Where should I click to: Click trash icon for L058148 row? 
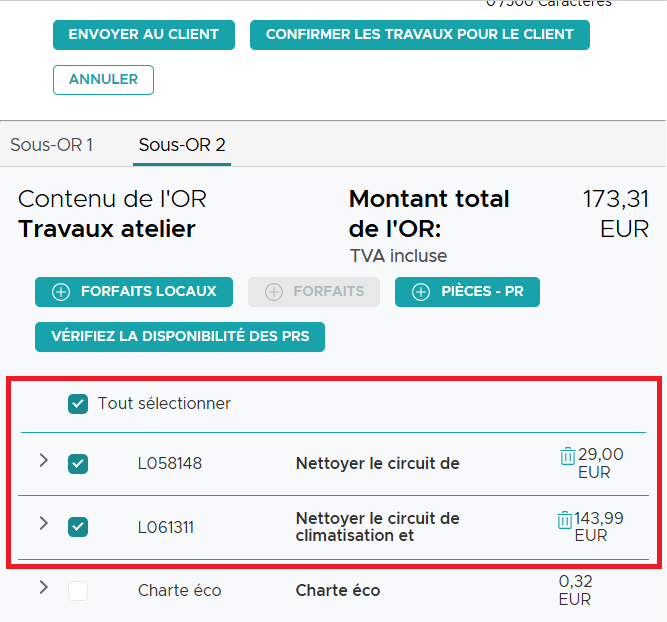point(568,456)
